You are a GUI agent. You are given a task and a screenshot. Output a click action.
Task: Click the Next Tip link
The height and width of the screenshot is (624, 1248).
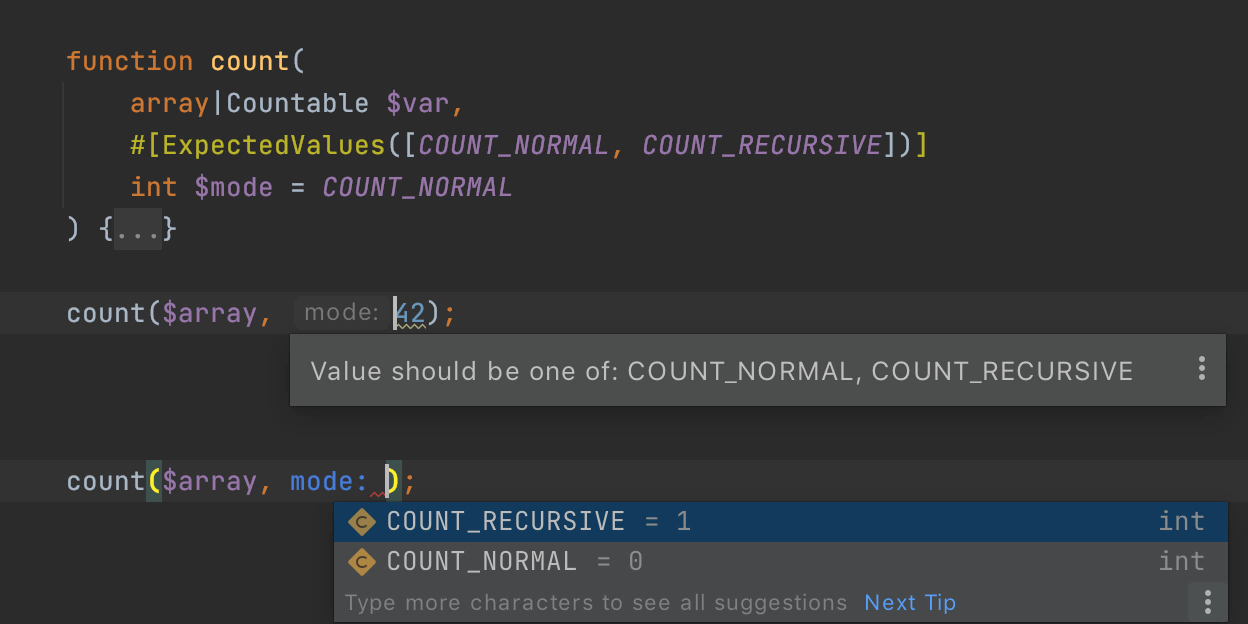[x=910, y=603]
